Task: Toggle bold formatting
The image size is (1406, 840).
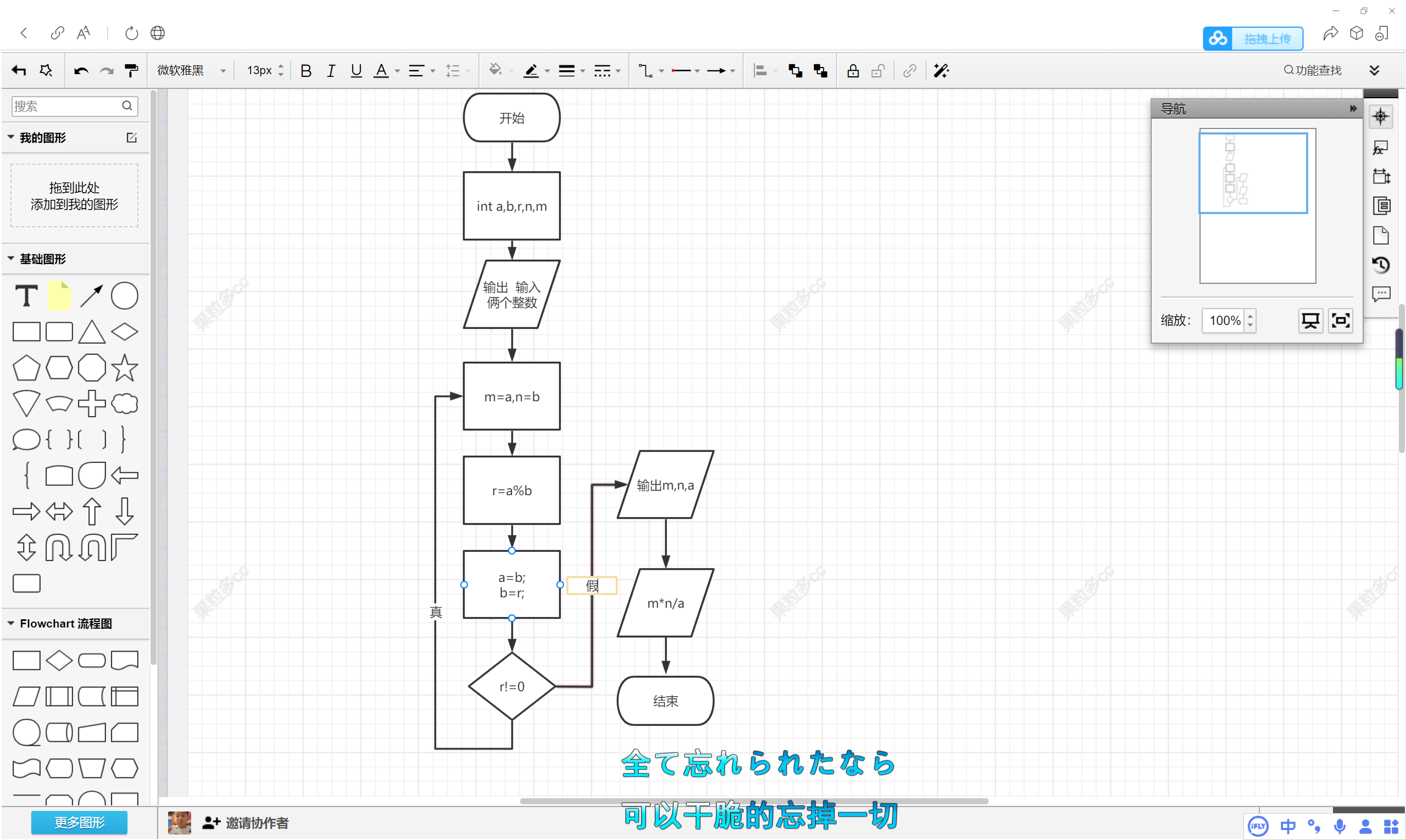Action: point(306,70)
